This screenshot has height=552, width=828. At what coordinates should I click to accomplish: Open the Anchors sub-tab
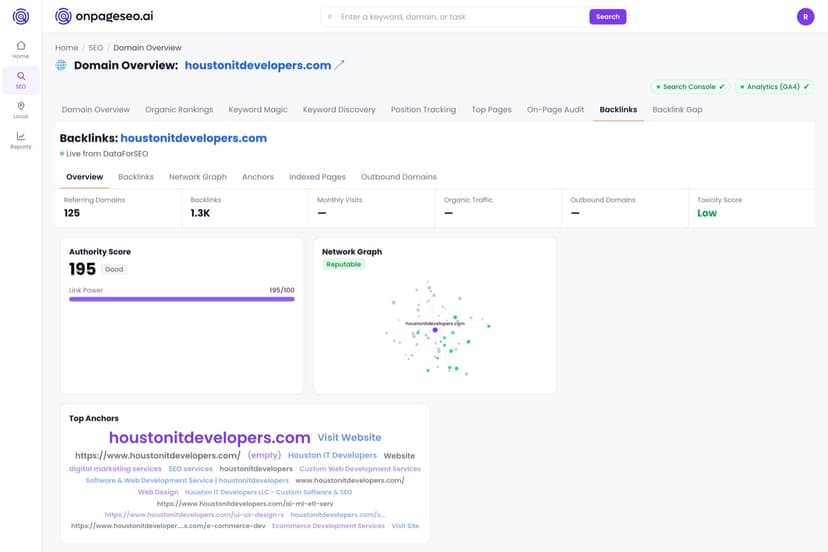click(x=258, y=177)
